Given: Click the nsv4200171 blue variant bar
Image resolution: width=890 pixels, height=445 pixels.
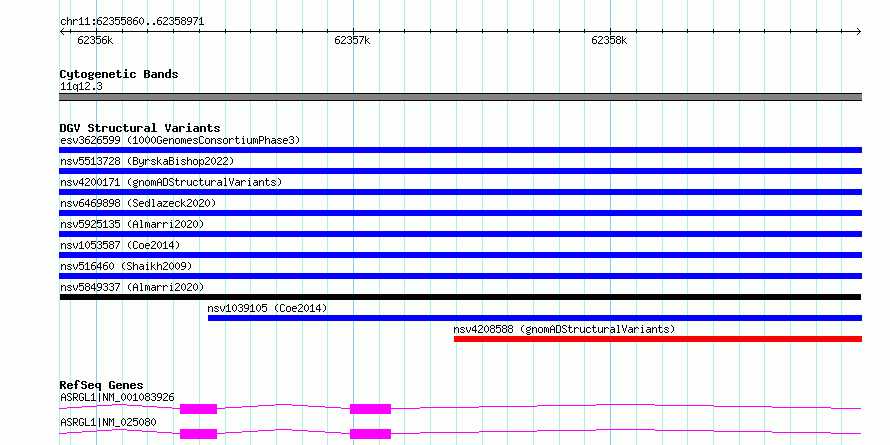Looking at the screenshot, I should pyautogui.click(x=460, y=192).
